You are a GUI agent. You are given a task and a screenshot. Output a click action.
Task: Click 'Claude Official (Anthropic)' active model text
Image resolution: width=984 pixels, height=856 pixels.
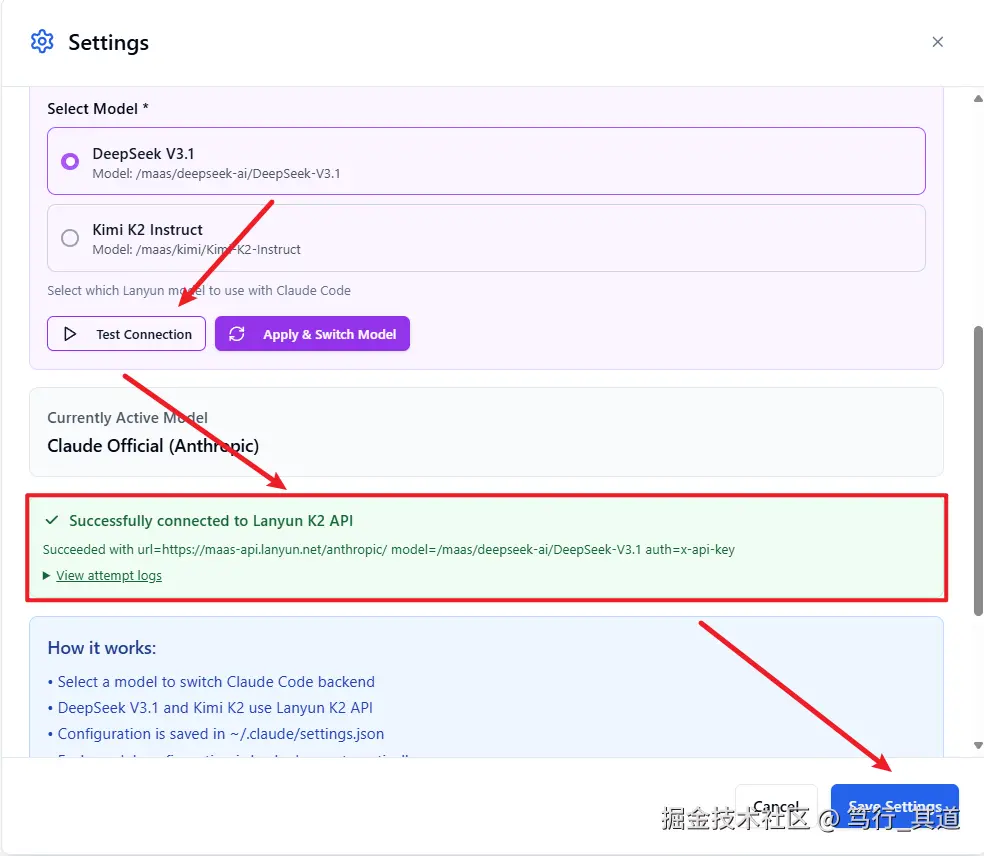click(153, 446)
